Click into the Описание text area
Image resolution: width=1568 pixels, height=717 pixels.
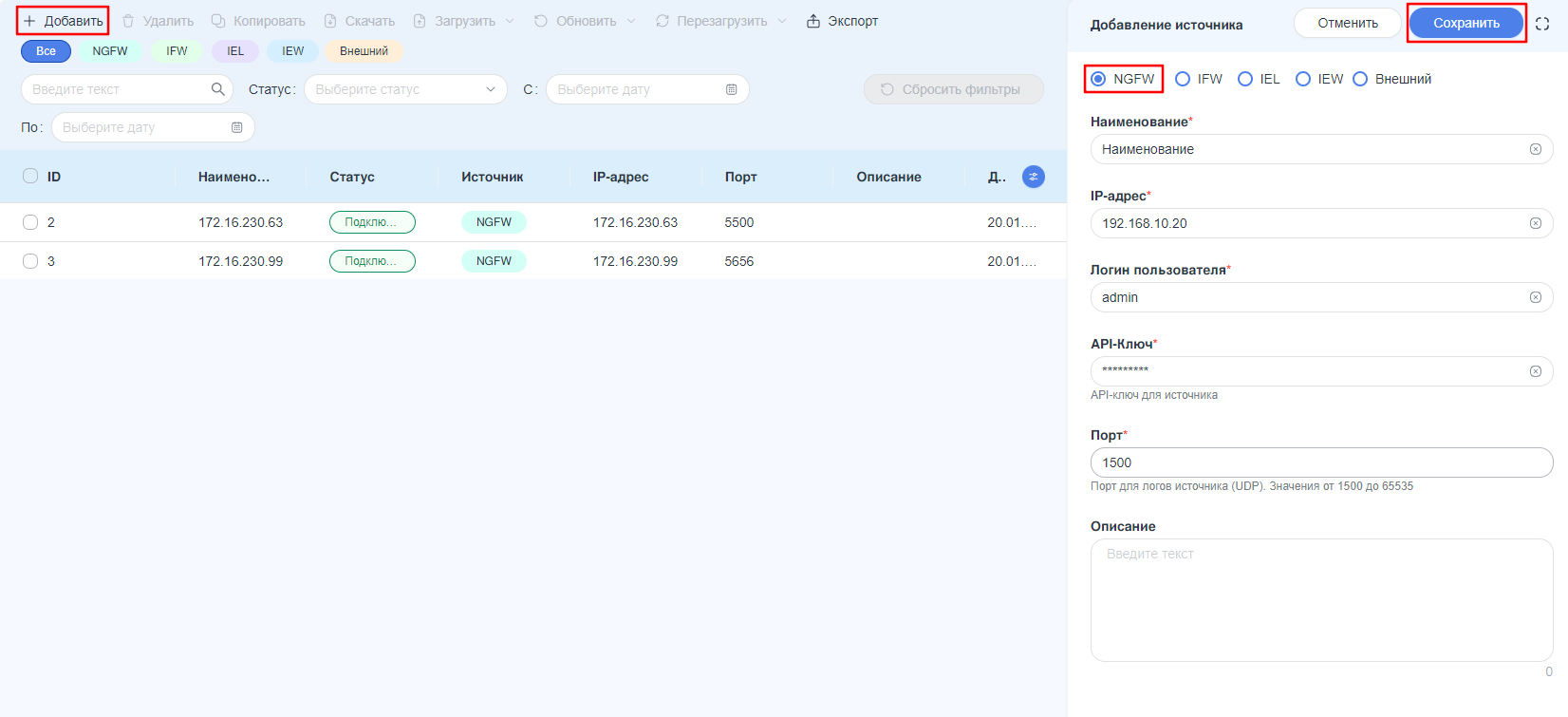[1320, 600]
